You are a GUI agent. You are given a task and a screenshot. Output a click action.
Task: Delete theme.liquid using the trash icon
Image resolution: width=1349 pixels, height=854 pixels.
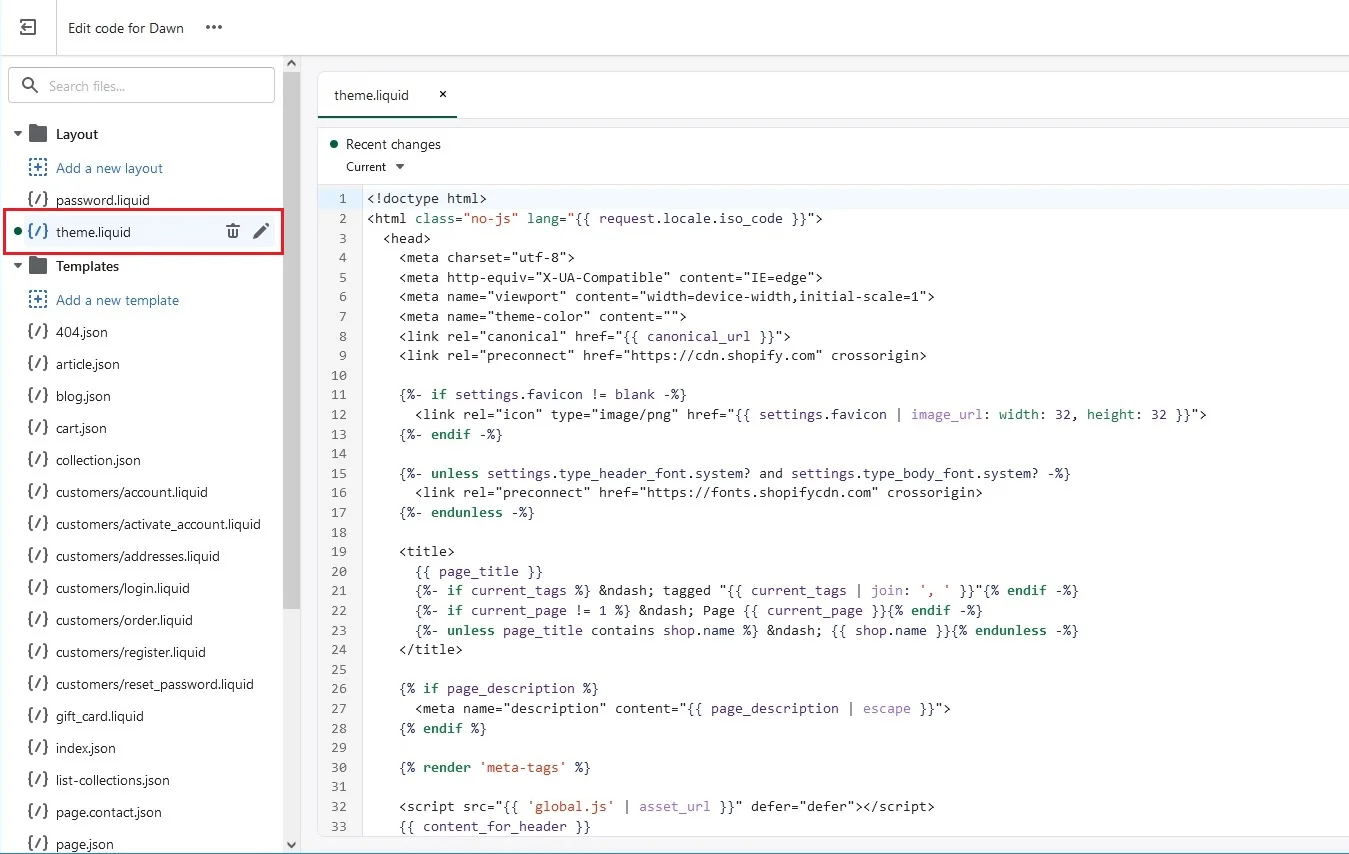tap(233, 231)
